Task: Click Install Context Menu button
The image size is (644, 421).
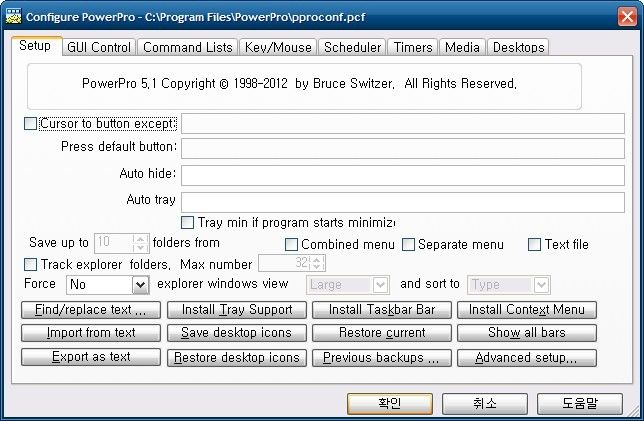Action: (527, 310)
